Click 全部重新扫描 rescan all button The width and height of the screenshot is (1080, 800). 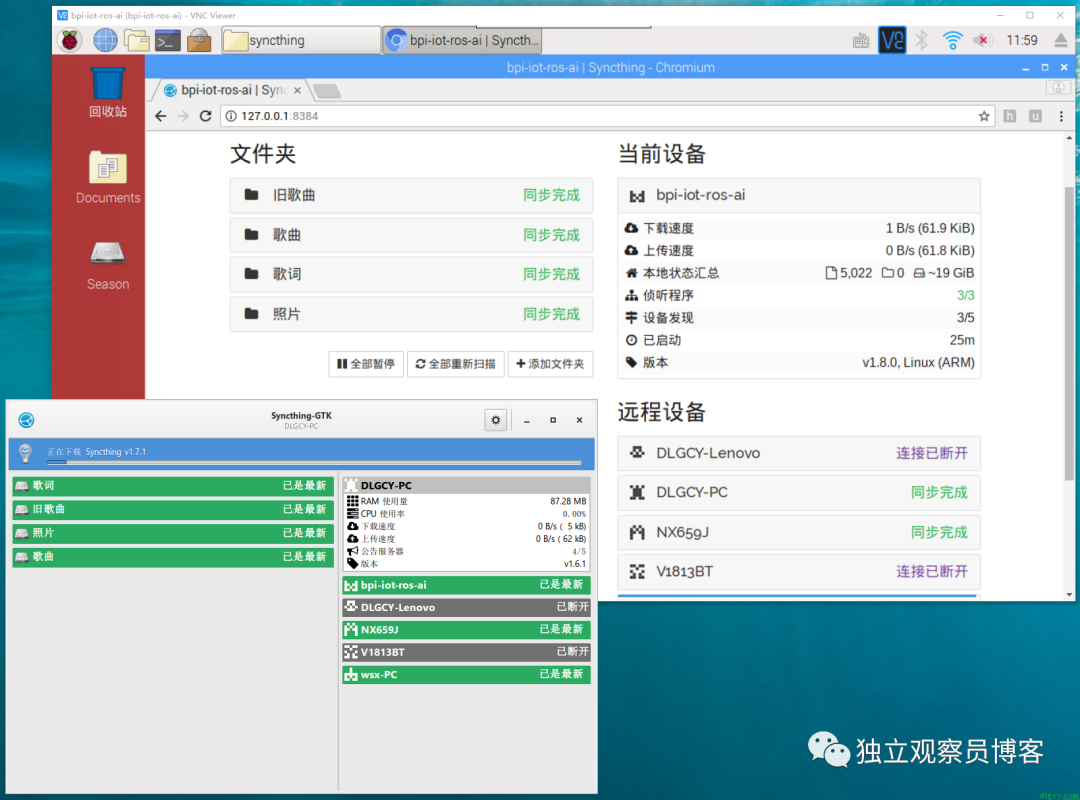pos(455,364)
